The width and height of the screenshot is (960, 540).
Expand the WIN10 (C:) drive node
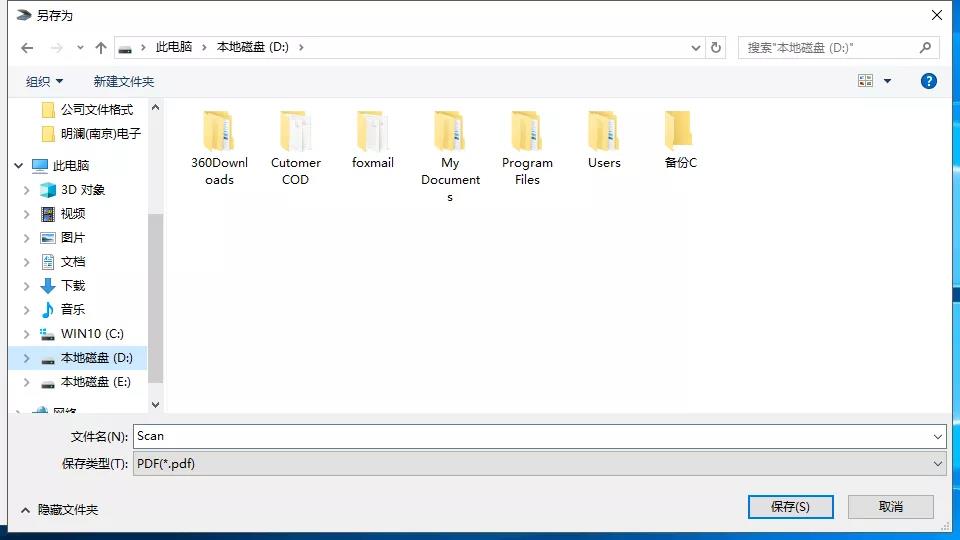point(27,334)
